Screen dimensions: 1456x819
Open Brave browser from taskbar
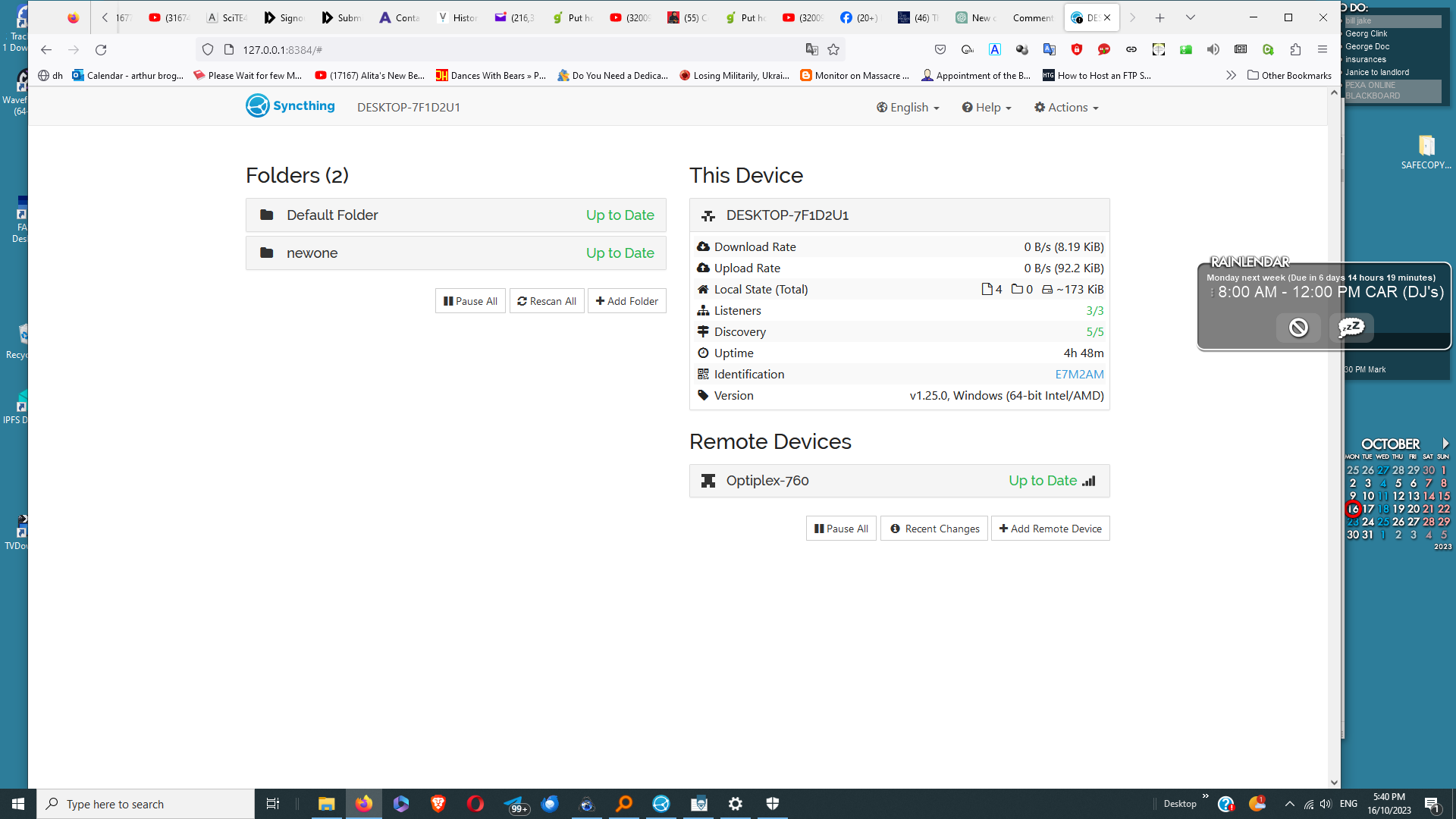click(438, 804)
